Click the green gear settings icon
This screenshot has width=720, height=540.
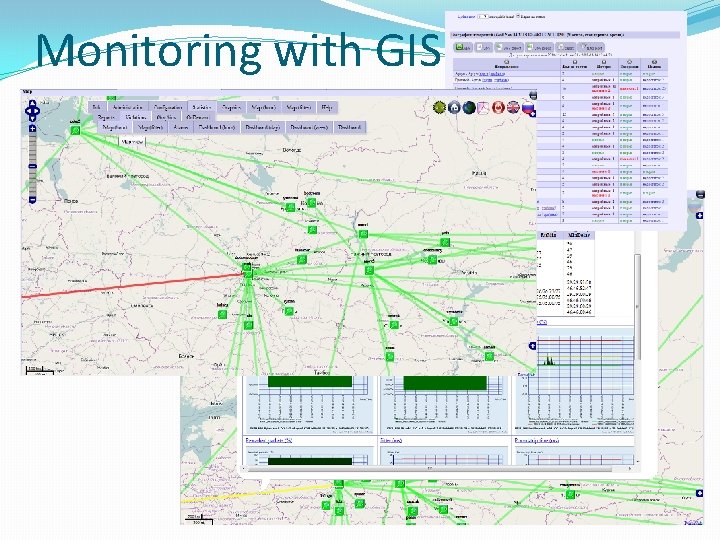click(x=439, y=107)
